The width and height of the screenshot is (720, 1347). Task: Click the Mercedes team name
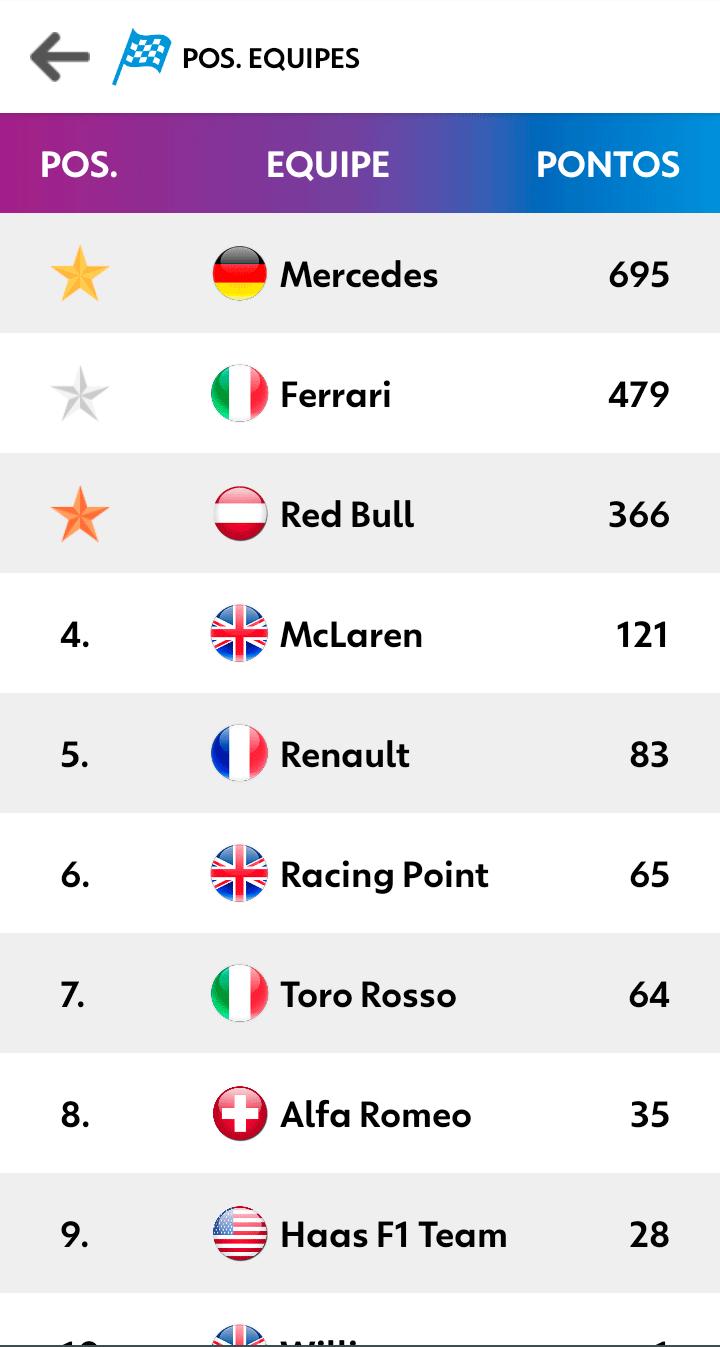click(x=360, y=275)
